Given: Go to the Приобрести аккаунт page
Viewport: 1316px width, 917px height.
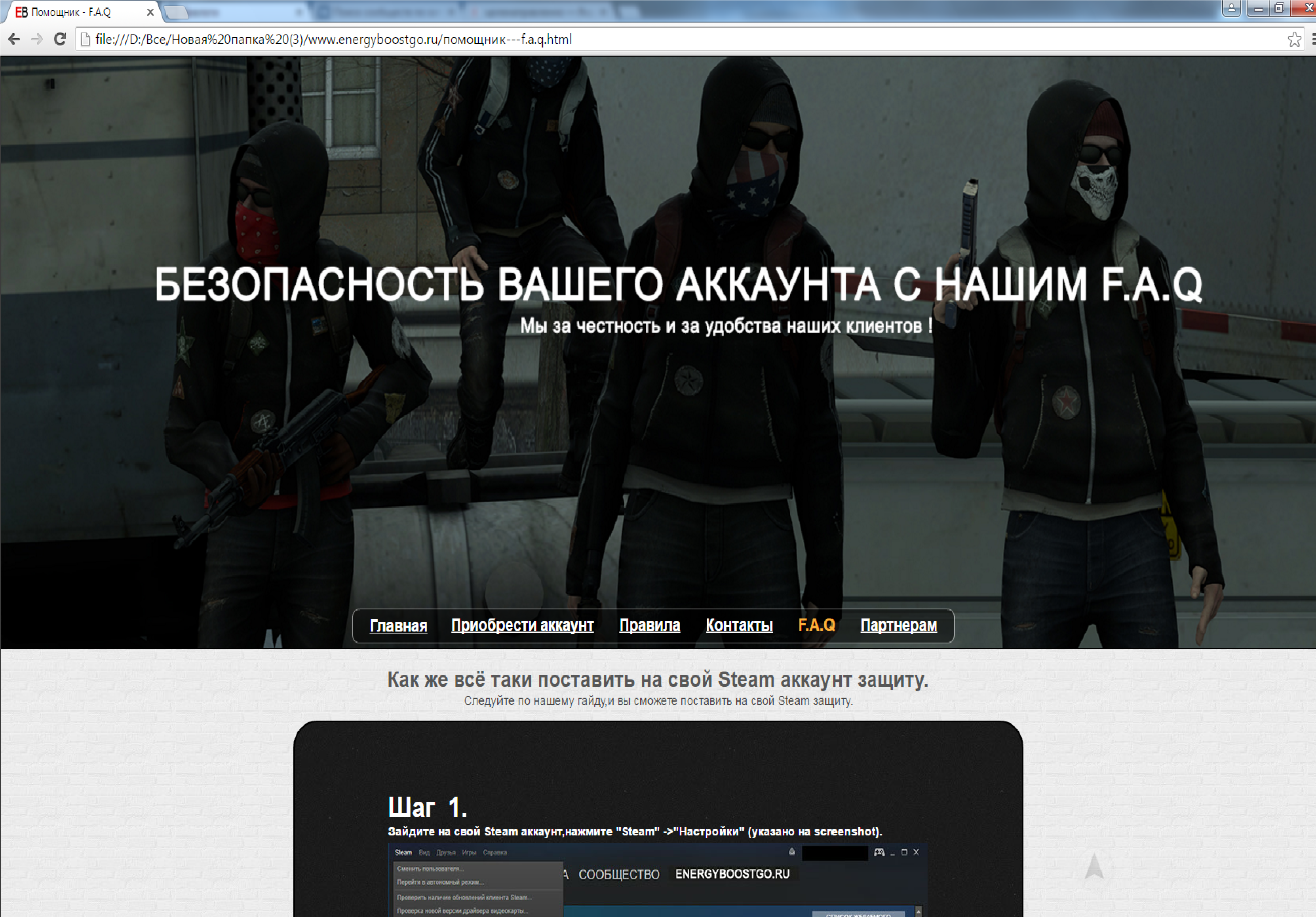Looking at the screenshot, I should [x=522, y=625].
